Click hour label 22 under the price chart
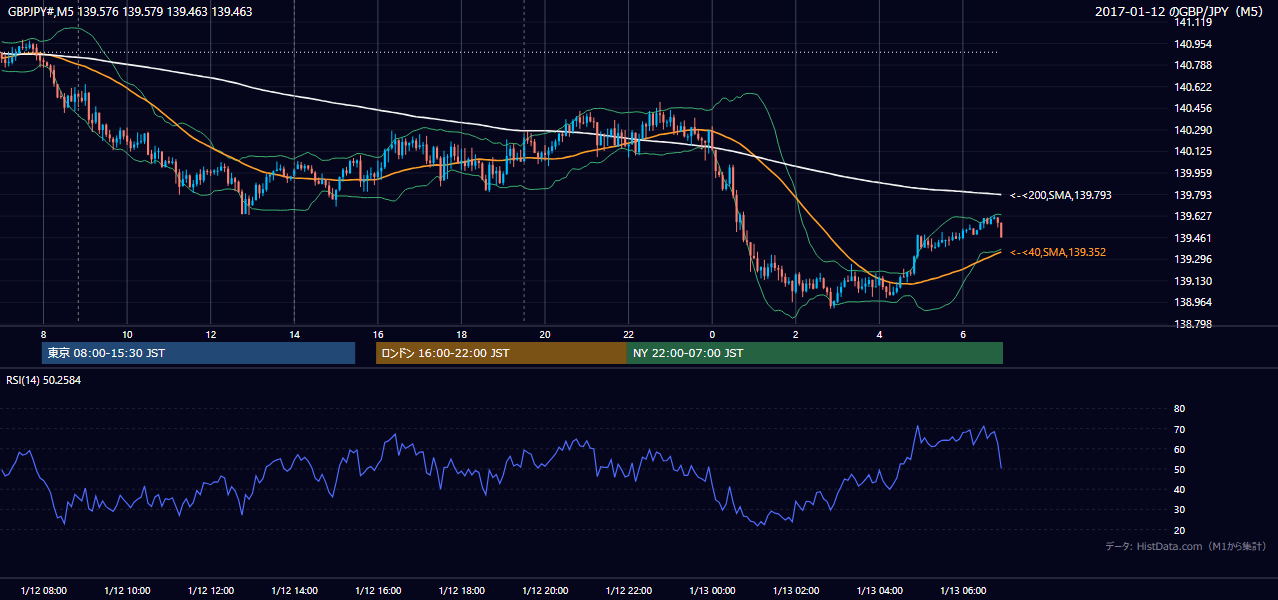1278x600 pixels. 628,334
